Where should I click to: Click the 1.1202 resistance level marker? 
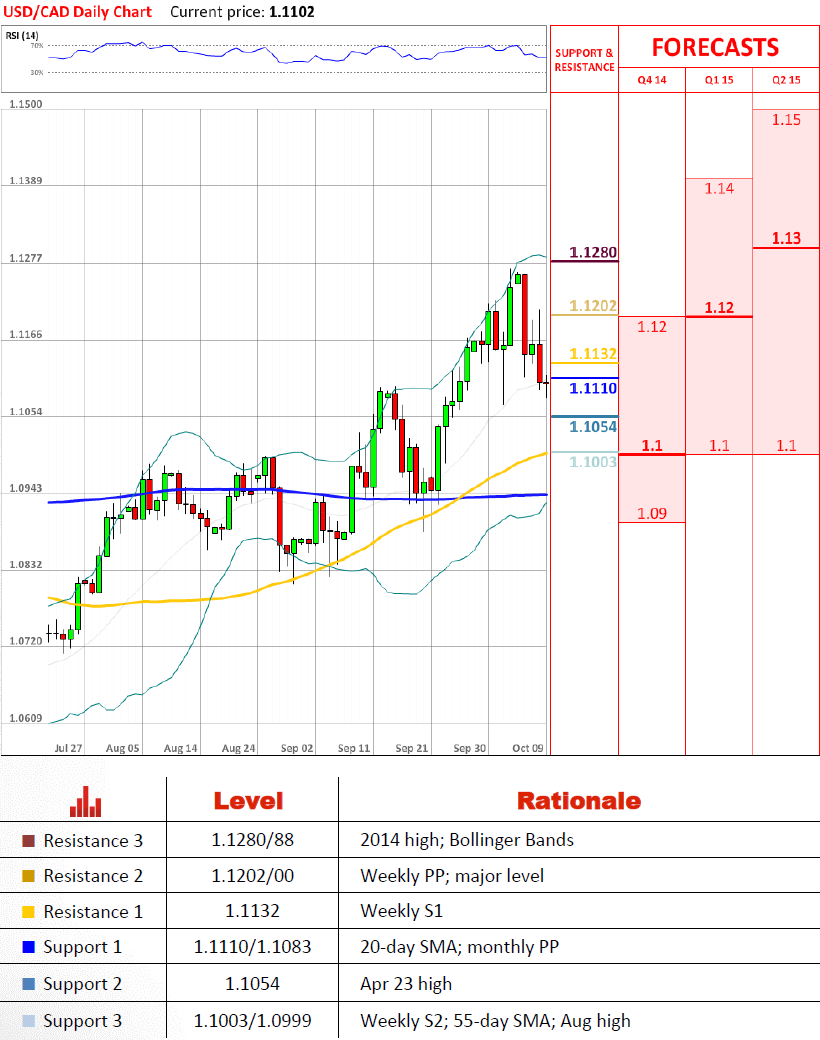point(593,306)
